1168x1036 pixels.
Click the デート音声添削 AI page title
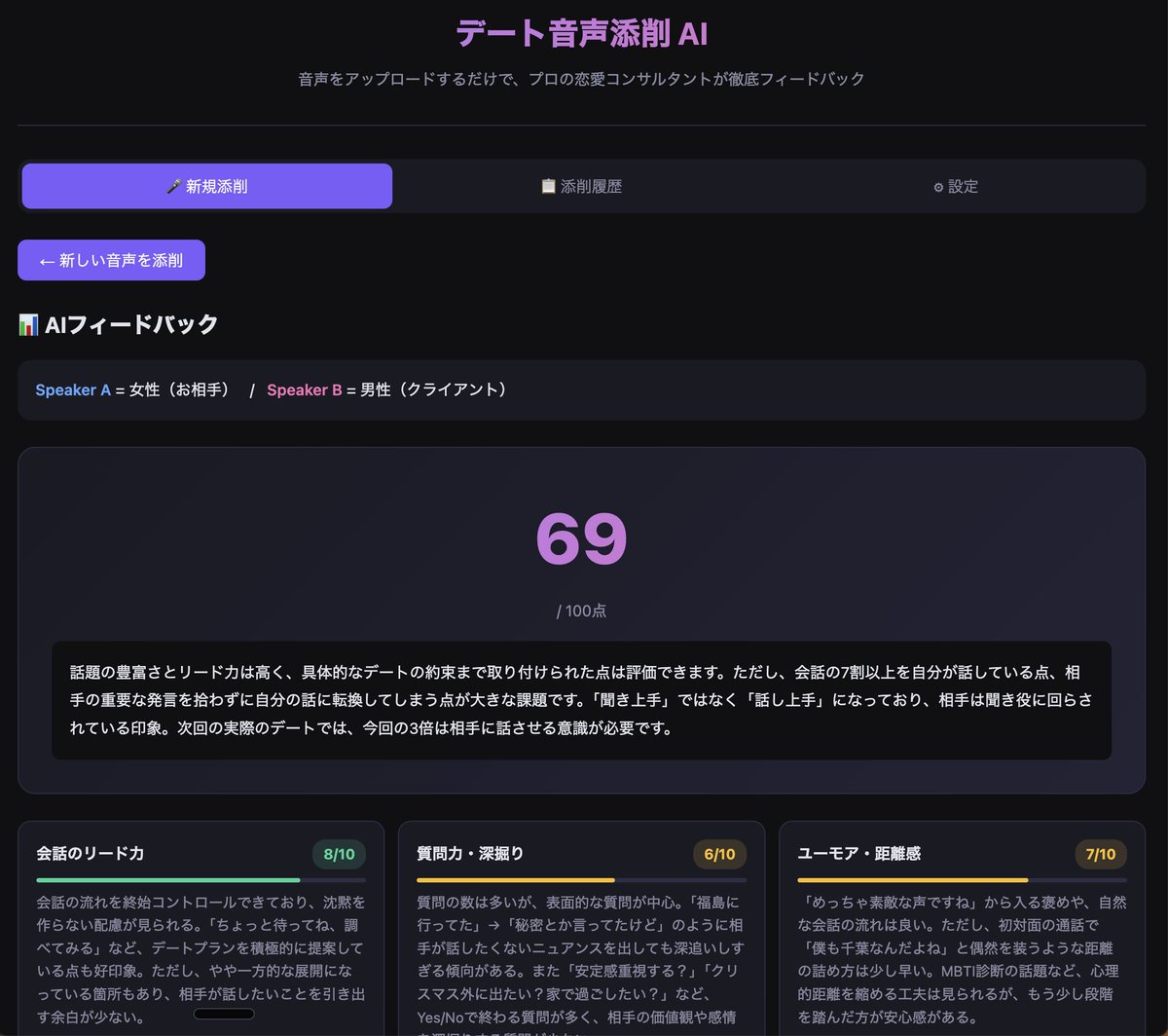pos(581,33)
